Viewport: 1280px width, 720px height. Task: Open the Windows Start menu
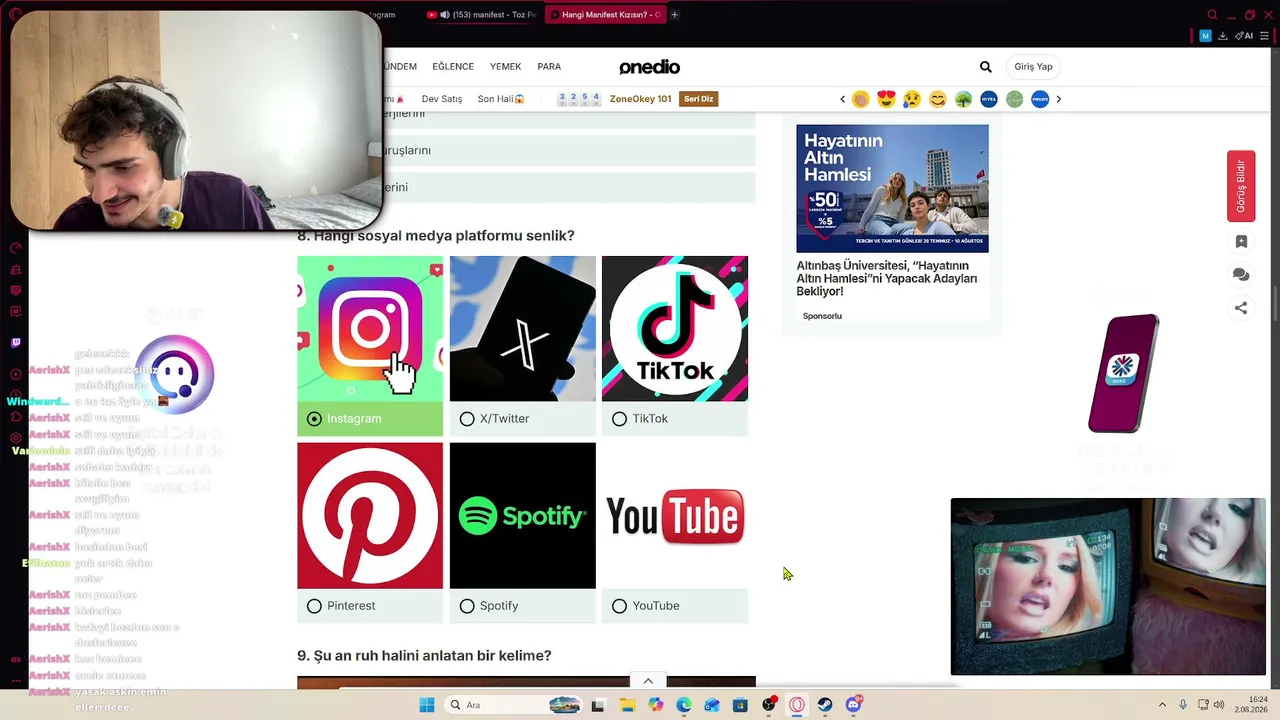(427, 705)
